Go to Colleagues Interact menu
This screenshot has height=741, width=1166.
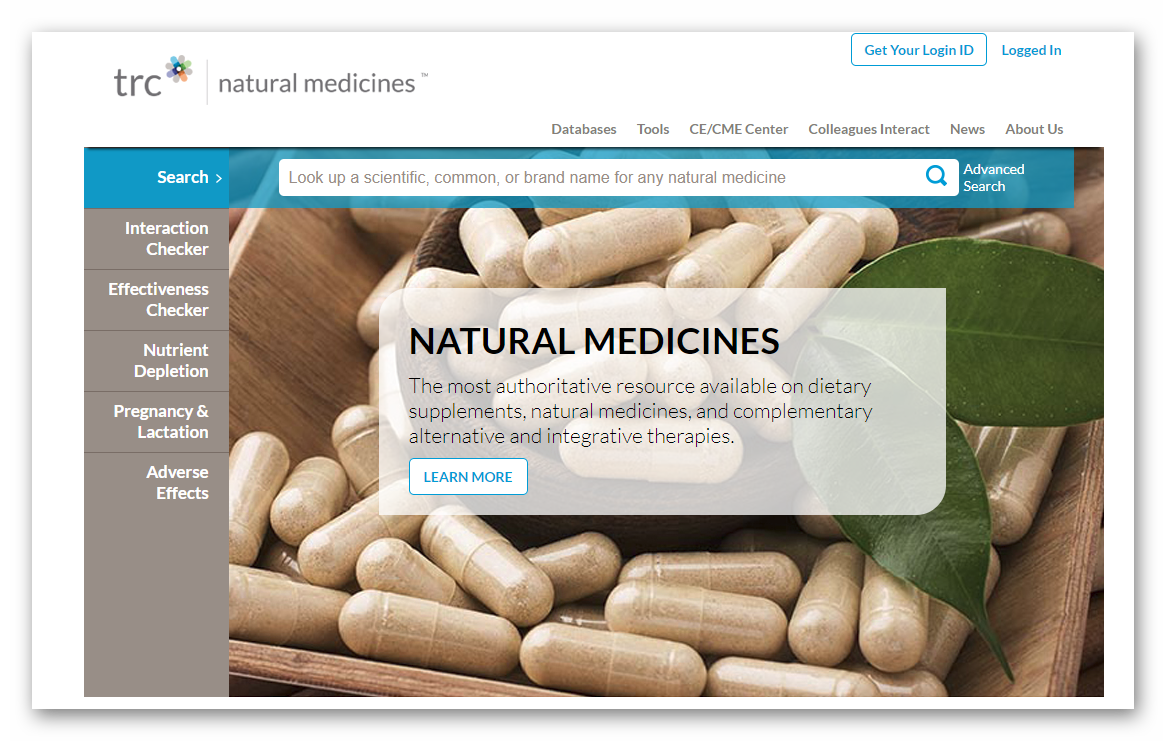869,129
